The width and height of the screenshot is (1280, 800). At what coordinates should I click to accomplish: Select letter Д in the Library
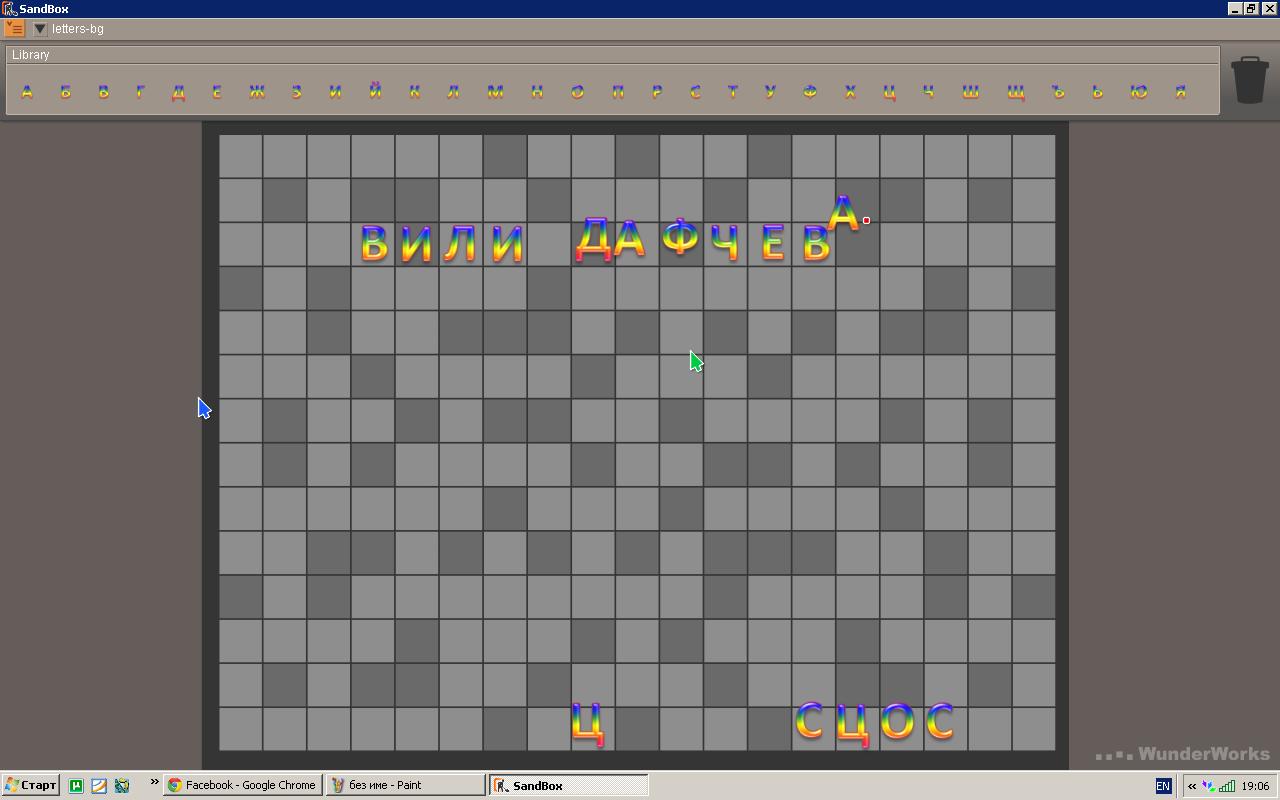[178, 92]
